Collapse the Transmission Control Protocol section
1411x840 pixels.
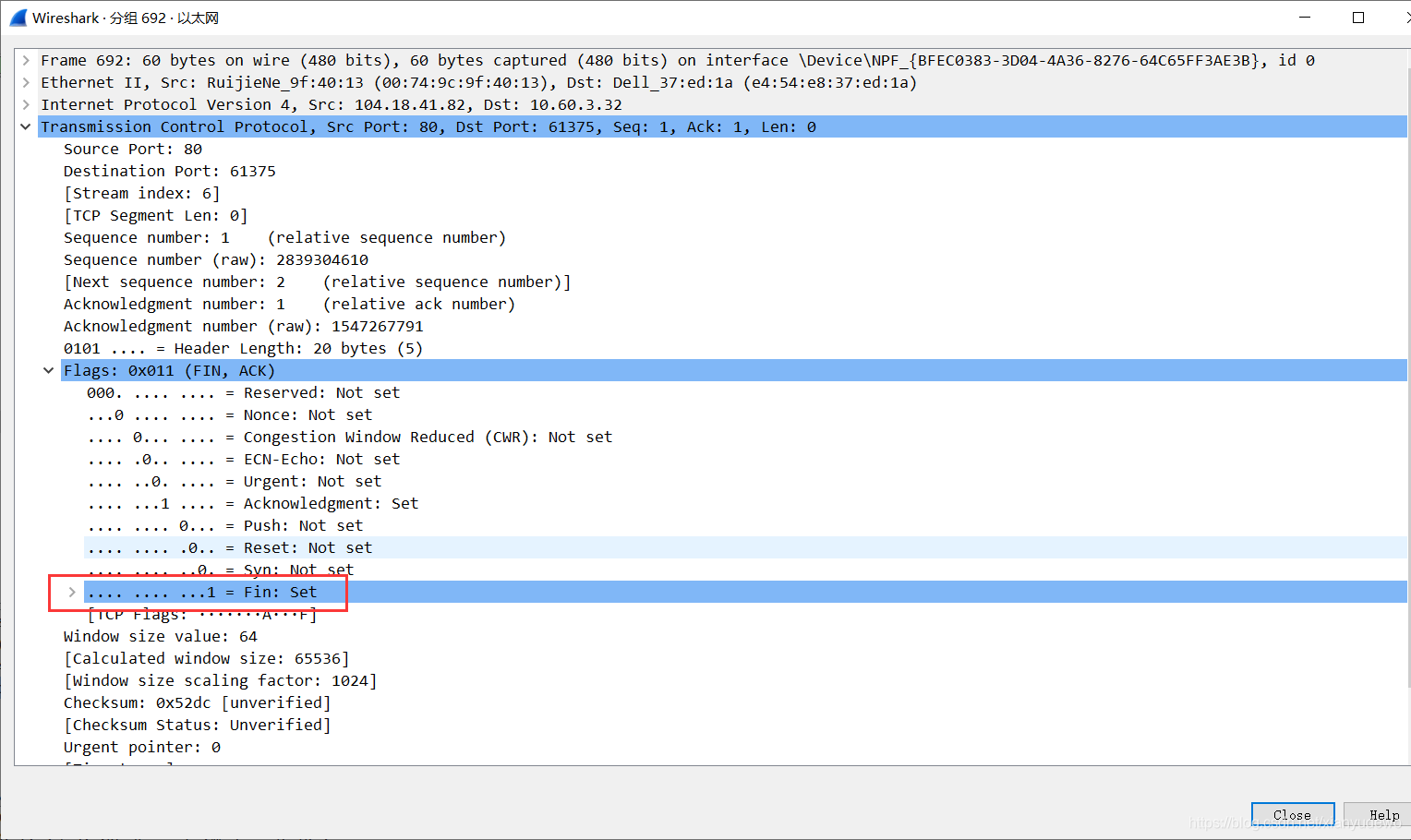(x=26, y=126)
